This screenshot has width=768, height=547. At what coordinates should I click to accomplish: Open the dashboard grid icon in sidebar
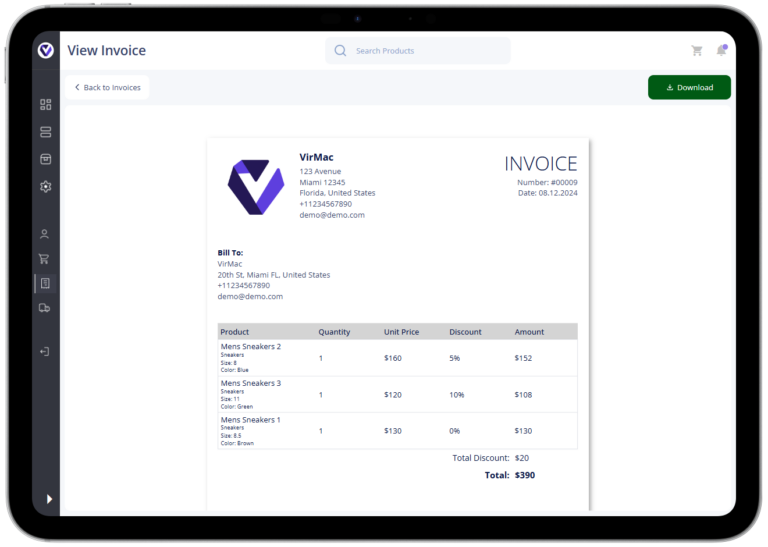[46, 104]
